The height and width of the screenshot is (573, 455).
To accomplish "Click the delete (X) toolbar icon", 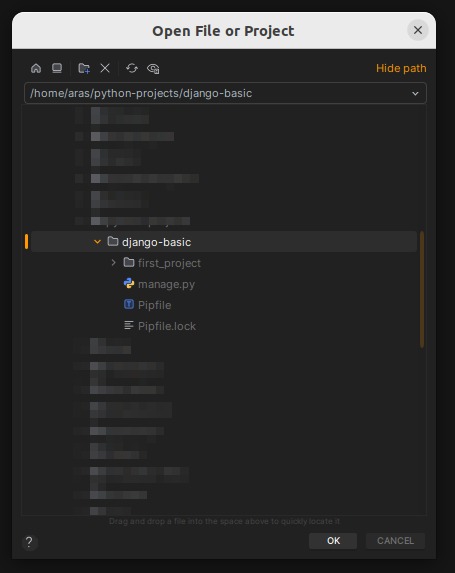I will tap(105, 68).
